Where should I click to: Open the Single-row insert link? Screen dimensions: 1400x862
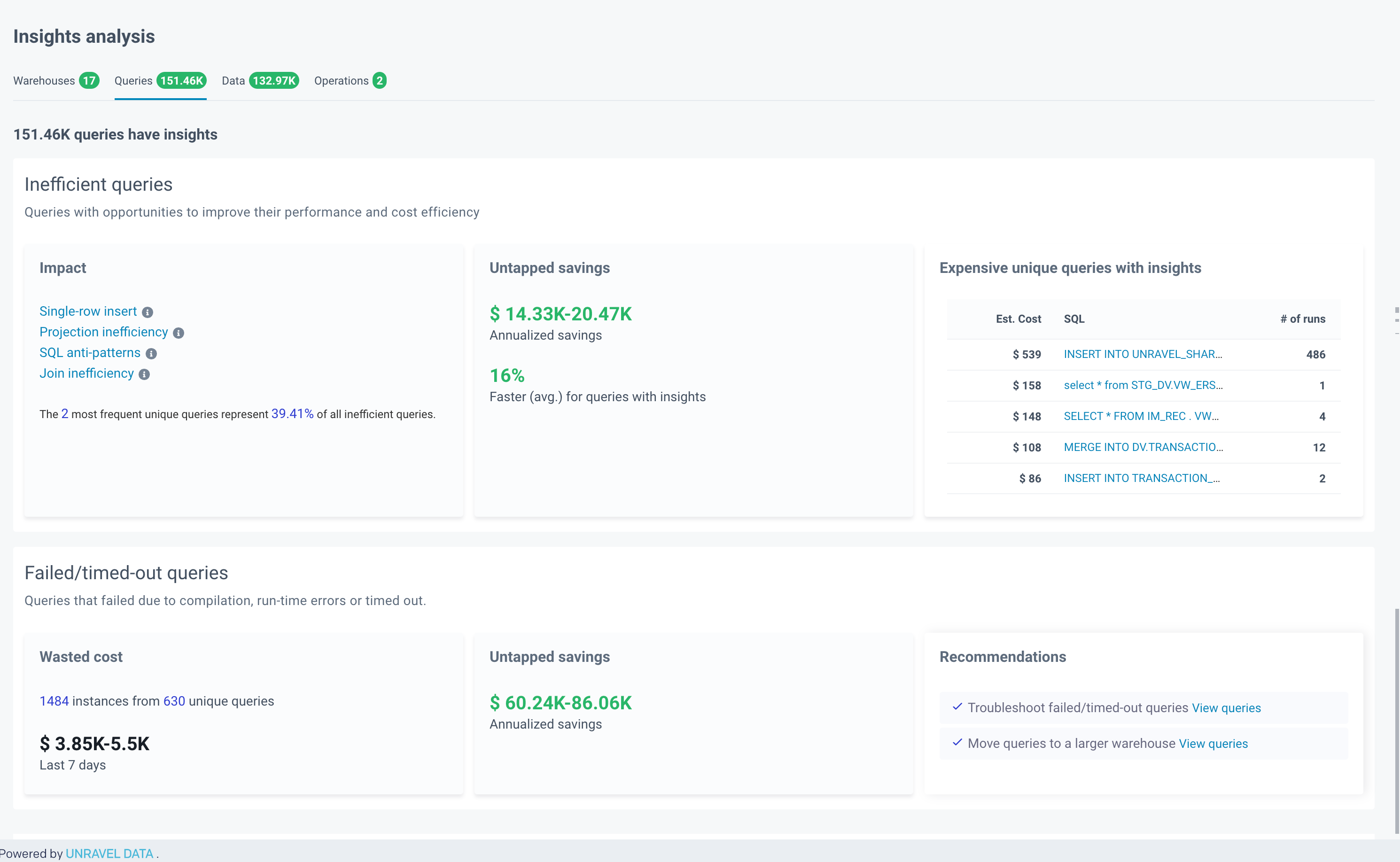tap(88, 311)
